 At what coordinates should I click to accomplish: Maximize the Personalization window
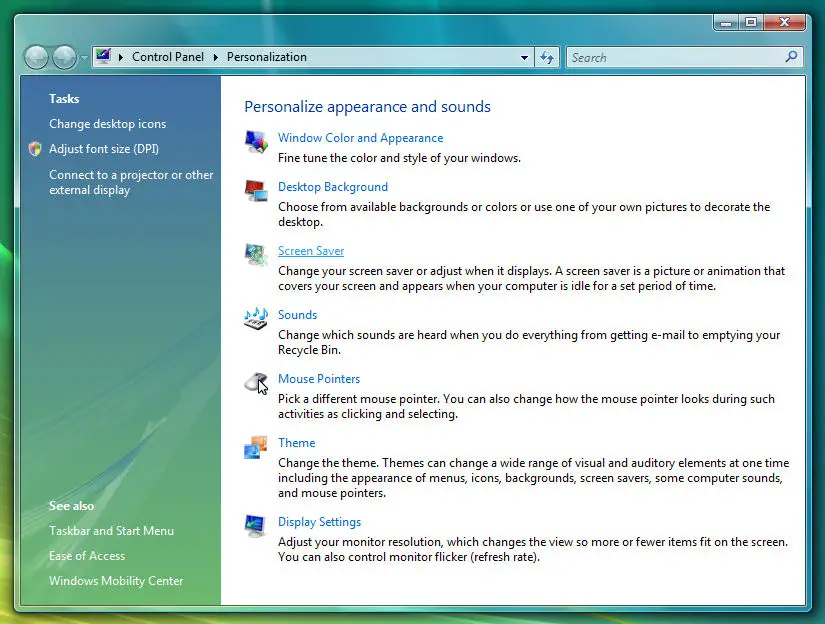point(751,23)
